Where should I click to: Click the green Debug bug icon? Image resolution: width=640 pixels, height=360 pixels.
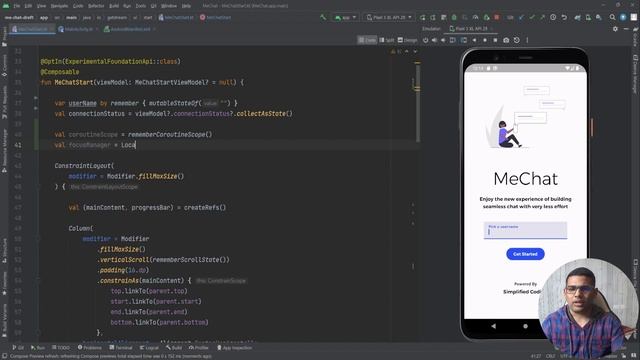tap(454, 18)
